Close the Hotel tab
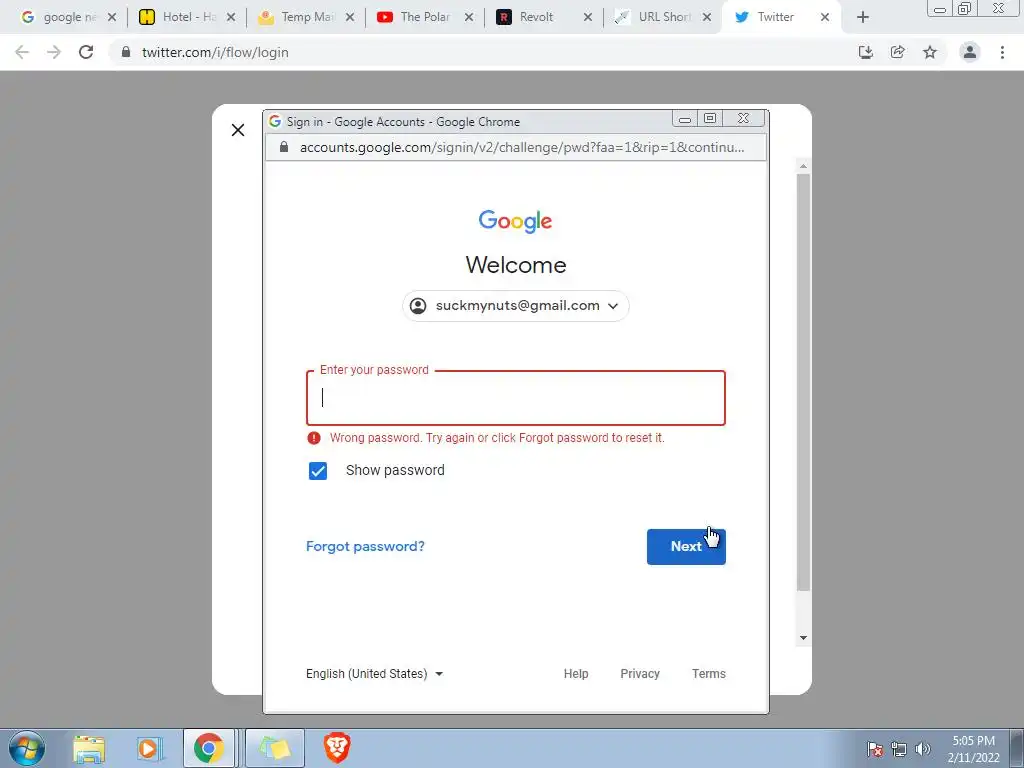This screenshot has width=1024, height=768. point(231,18)
